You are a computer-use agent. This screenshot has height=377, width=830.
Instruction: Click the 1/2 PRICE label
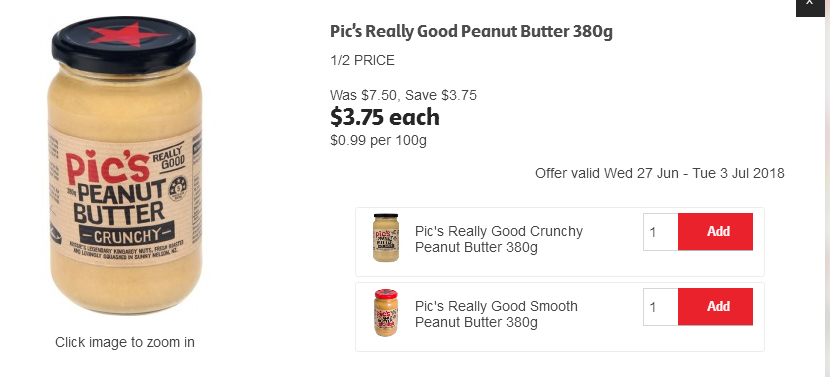tap(363, 60)
